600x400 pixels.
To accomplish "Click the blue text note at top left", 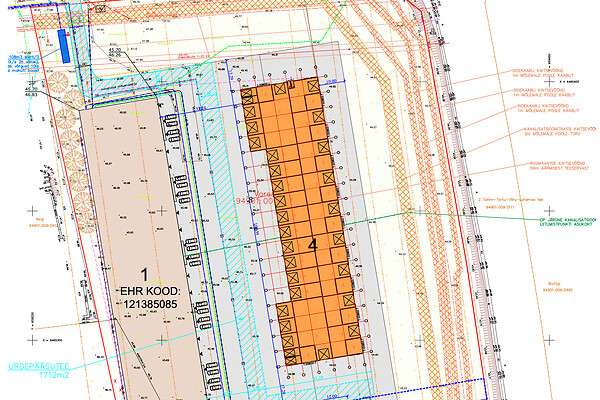I will [22, 63].
